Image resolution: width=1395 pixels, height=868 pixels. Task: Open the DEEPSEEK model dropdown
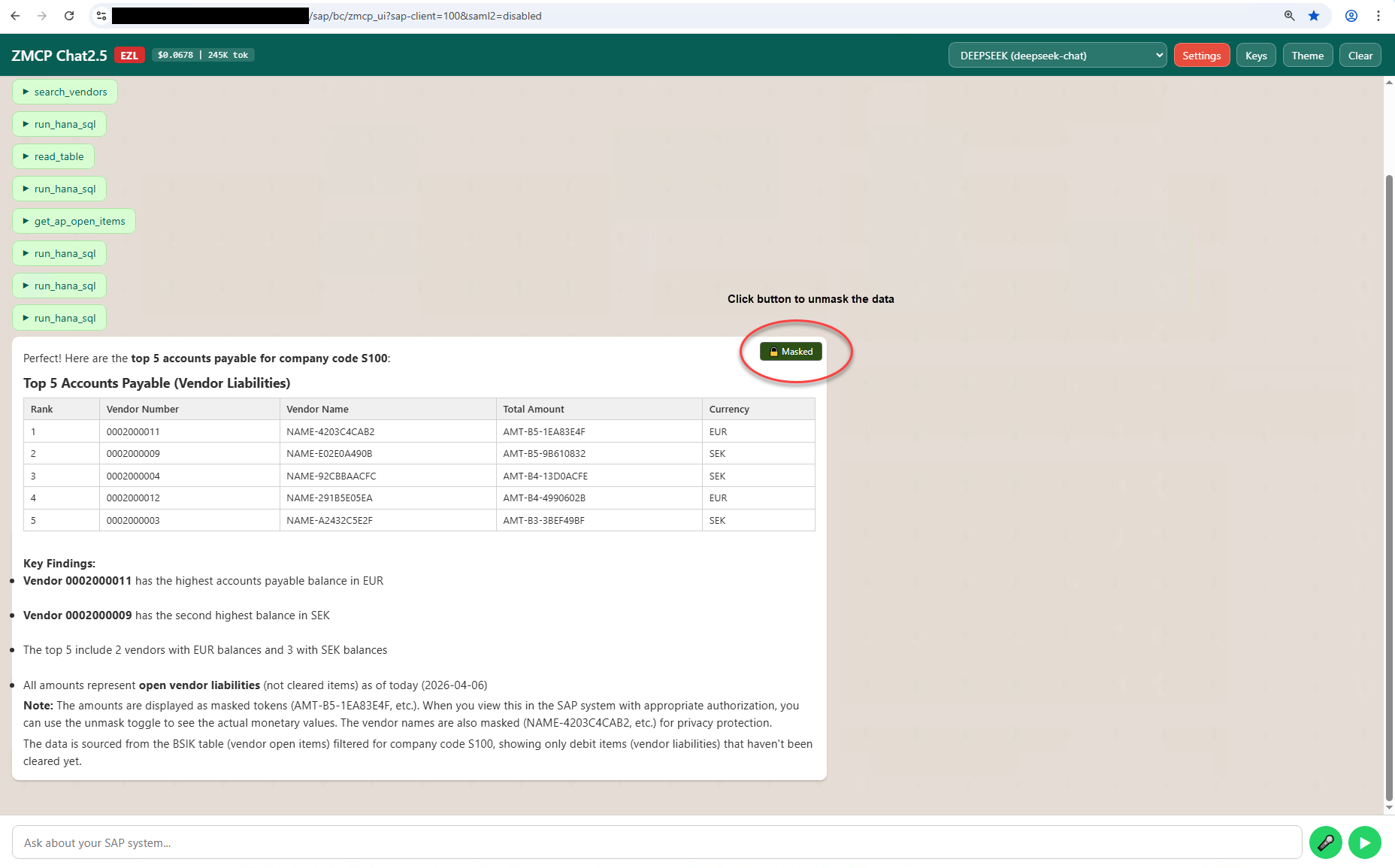pos(1058,56)
